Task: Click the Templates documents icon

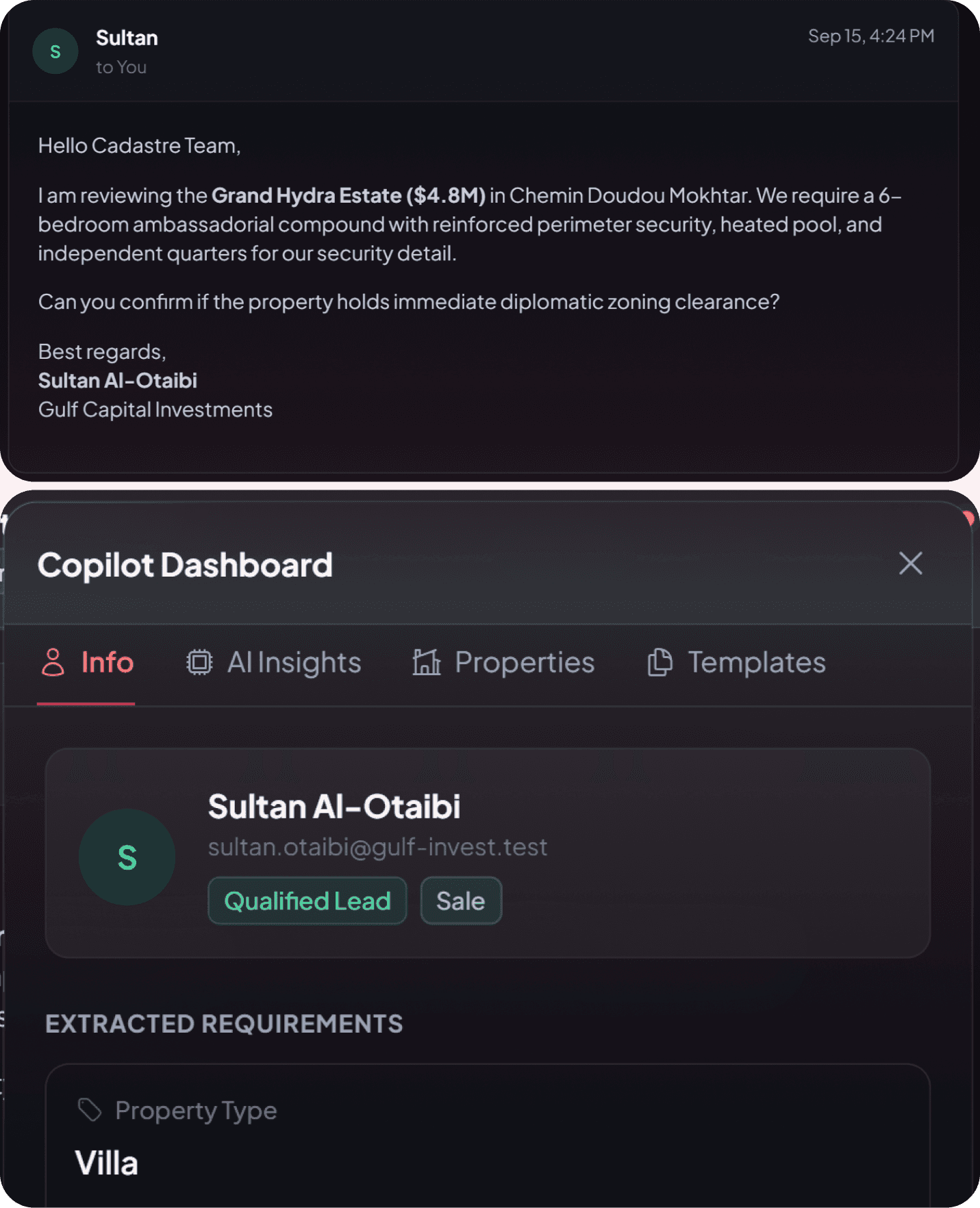Action: [x=660, y=662]
